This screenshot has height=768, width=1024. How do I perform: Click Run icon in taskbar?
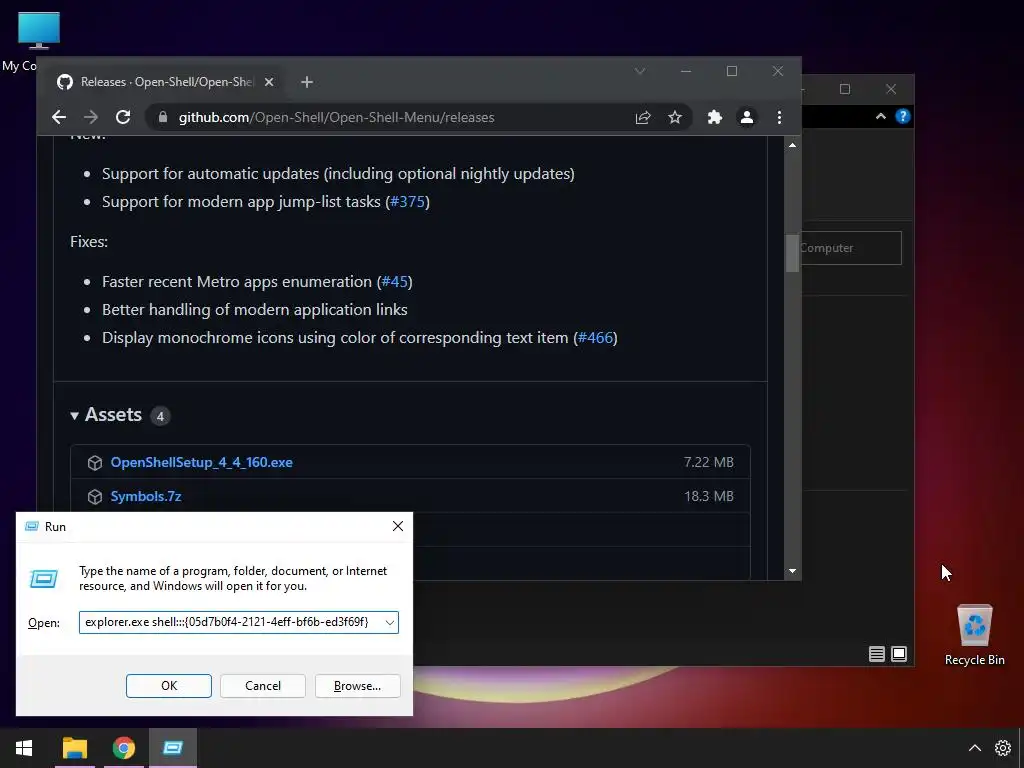click(x=173, y=748)
